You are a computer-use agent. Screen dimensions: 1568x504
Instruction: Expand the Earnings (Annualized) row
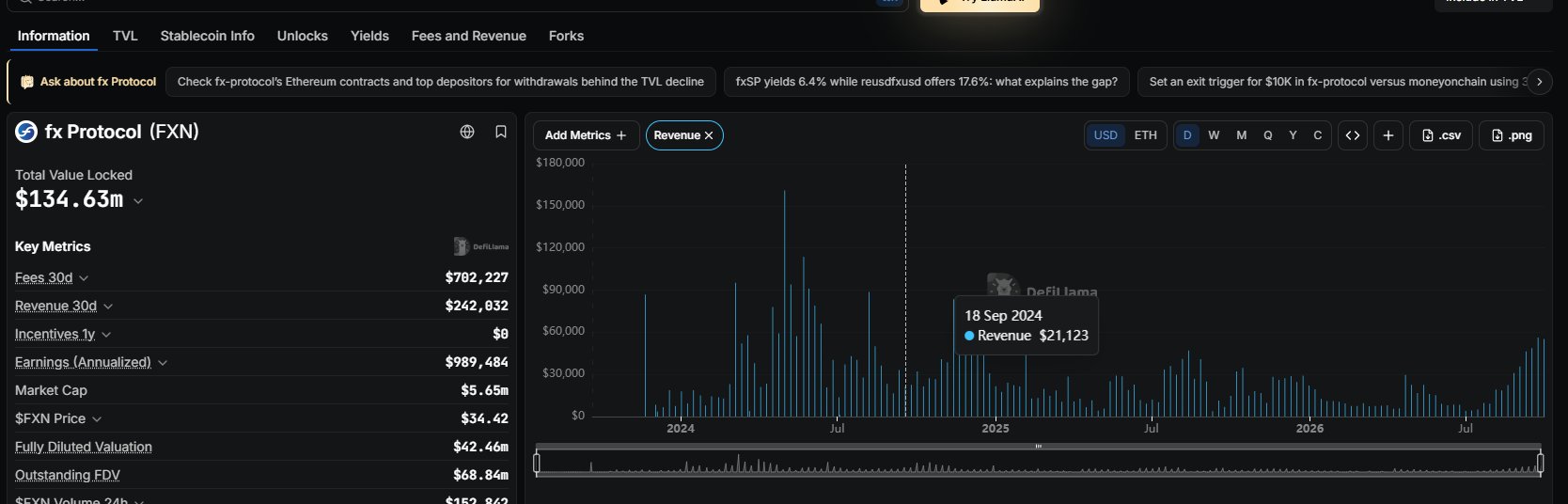(x=163, y=363)
